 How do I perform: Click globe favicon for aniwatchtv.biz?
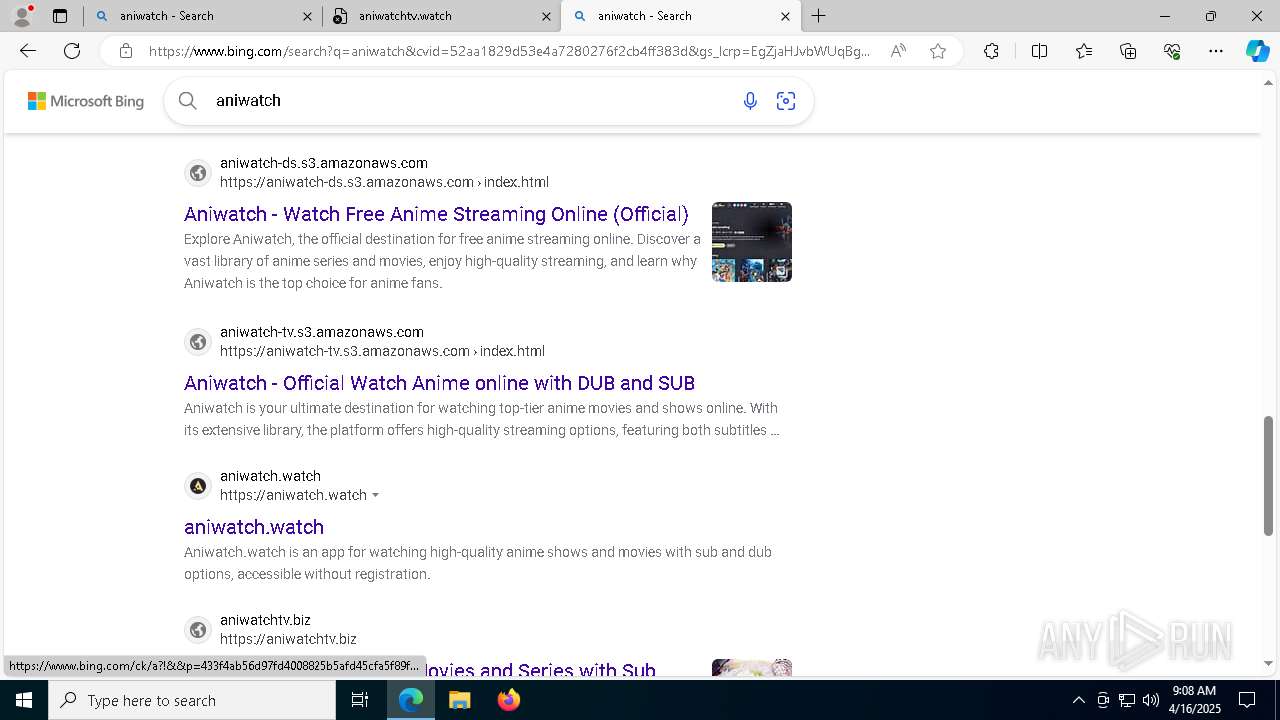[198, 630]
